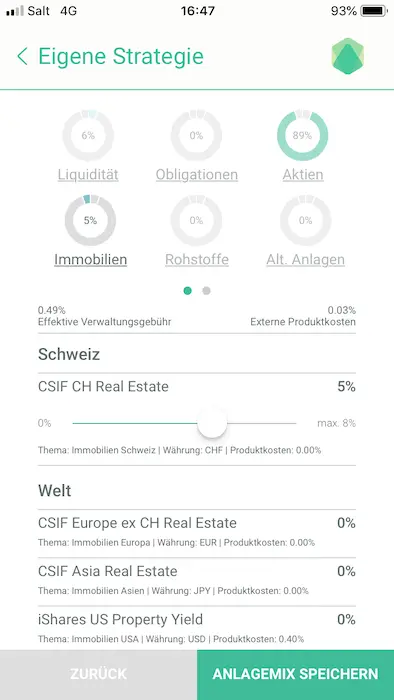Select the Rohstoffe 0% donut chart
This screenshot has width=394, height=700.
[196, 221]
